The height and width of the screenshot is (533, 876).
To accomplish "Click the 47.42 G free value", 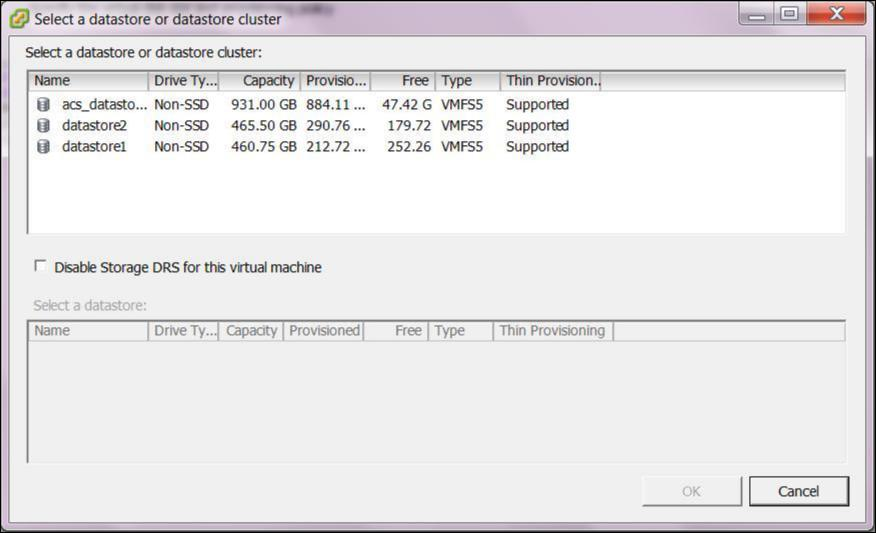I will 407,104.
